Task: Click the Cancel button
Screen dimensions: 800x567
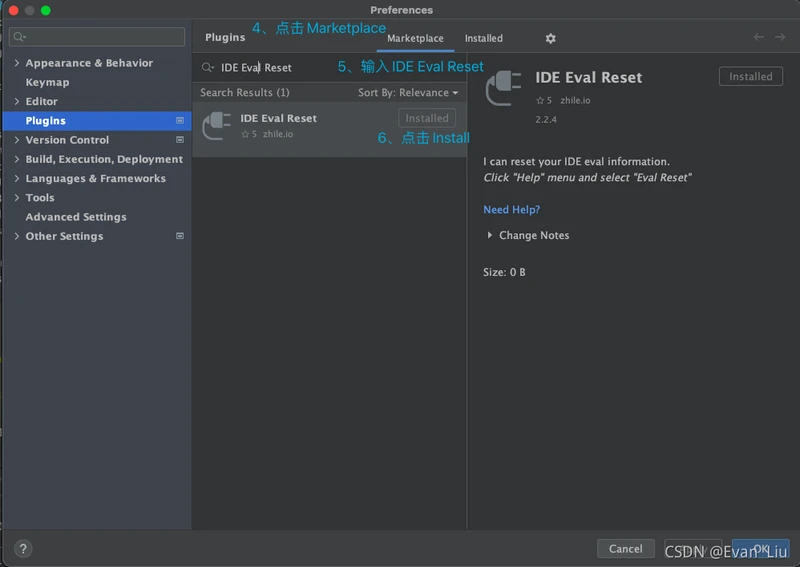Action: tap(625, 548)
